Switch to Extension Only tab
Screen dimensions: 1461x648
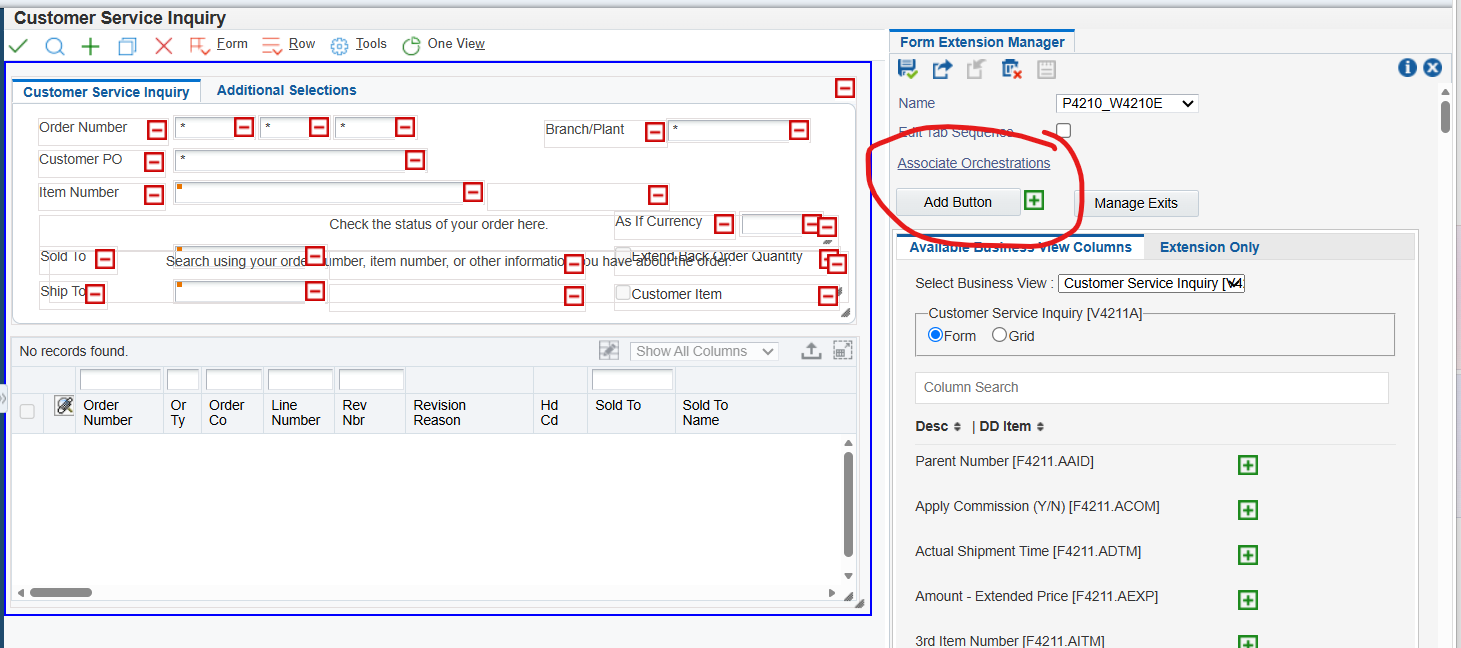tap(1209, 247)
